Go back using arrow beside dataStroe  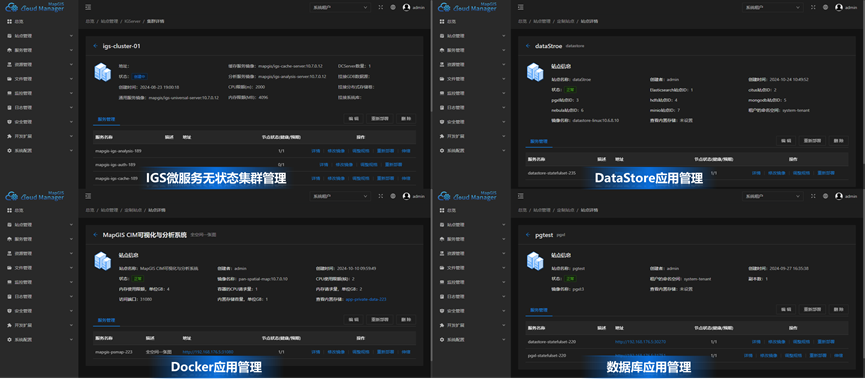[x=528, y=46]
